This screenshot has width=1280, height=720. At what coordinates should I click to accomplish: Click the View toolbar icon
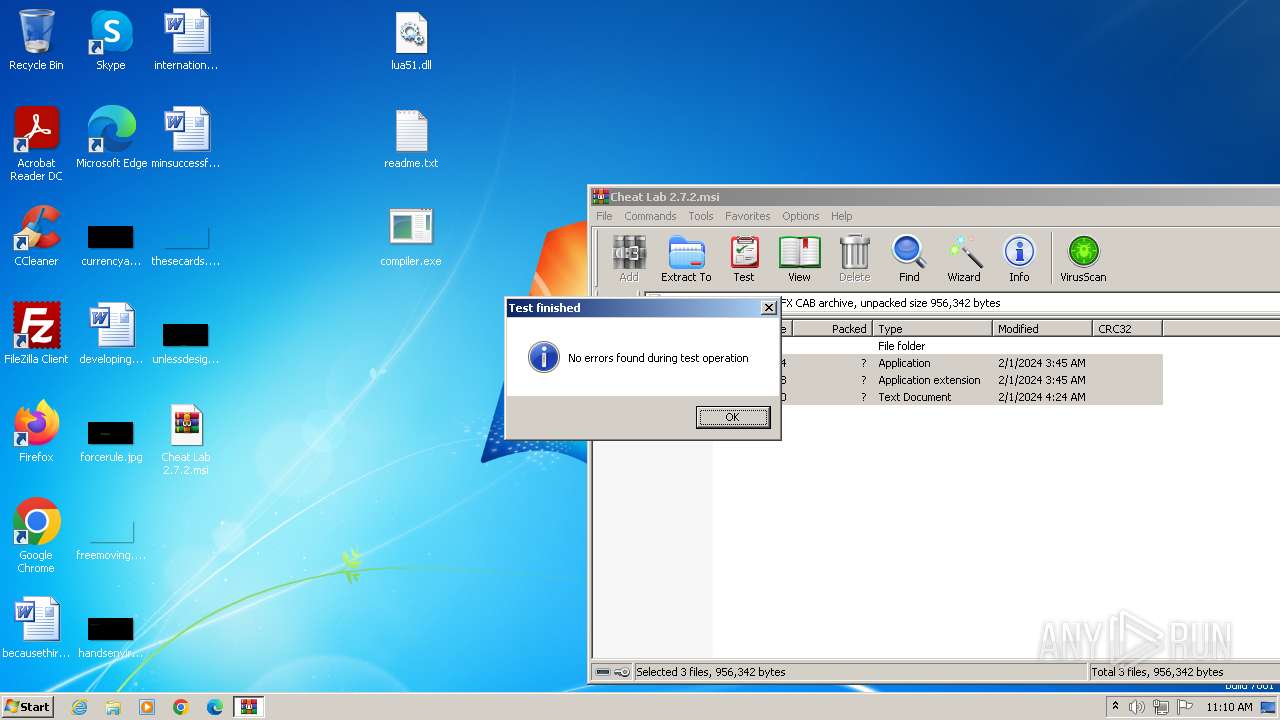799,260
